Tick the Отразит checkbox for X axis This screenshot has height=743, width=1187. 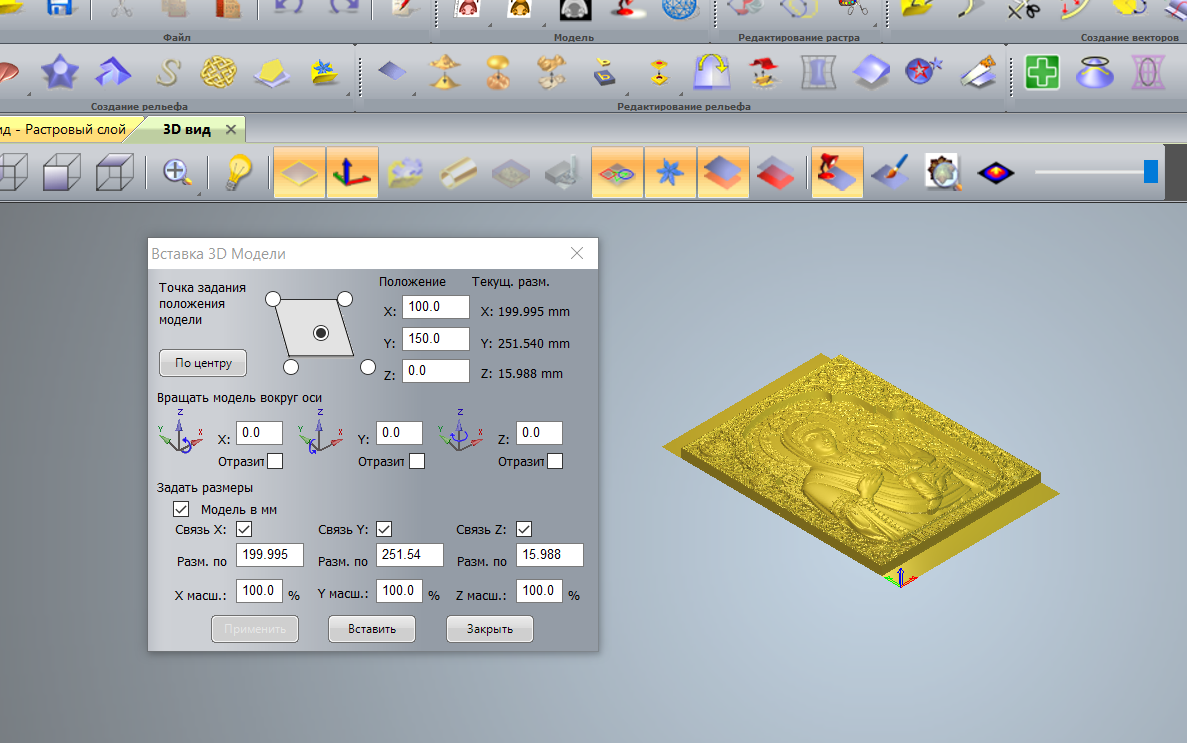coord(276,461)
